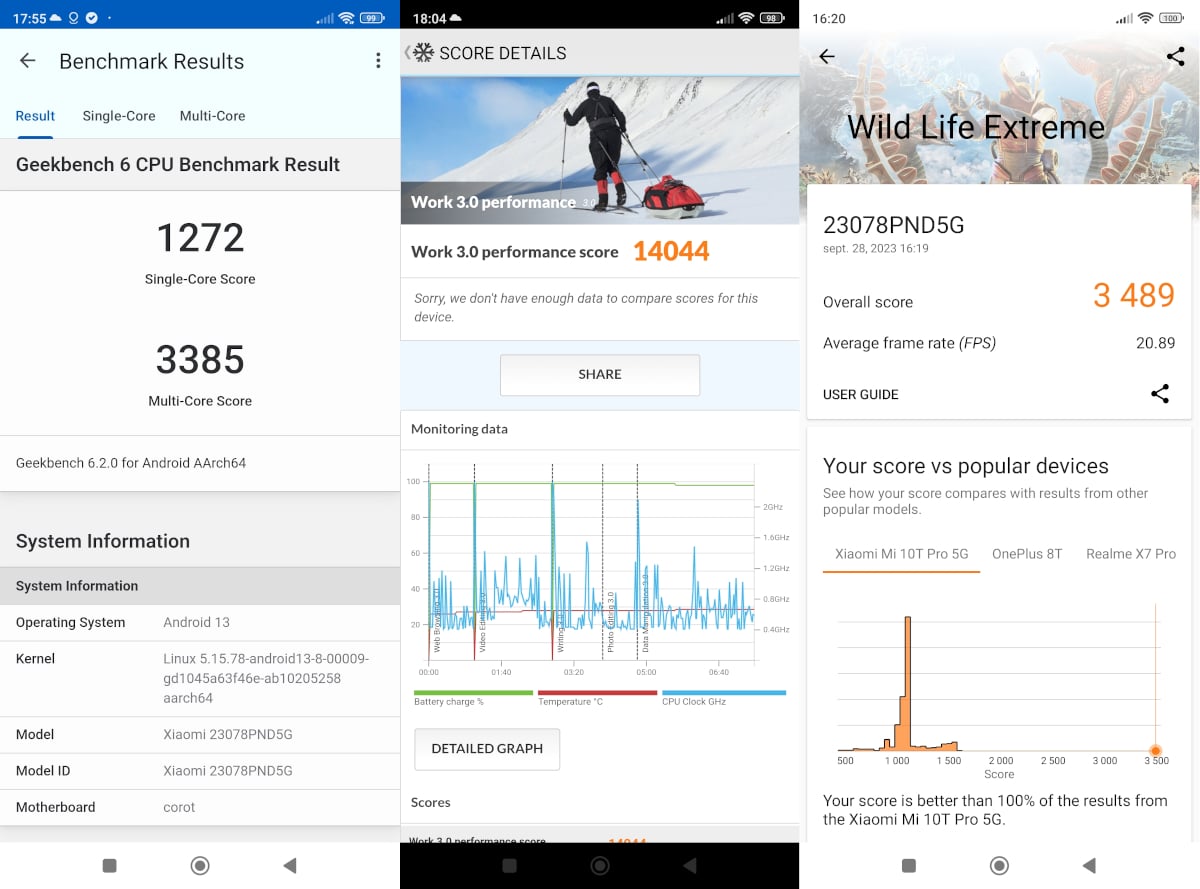Open the Work 3.0 performance skier banner
The width and height of the screenshot is (1200, 889).
tap(600, 150)
